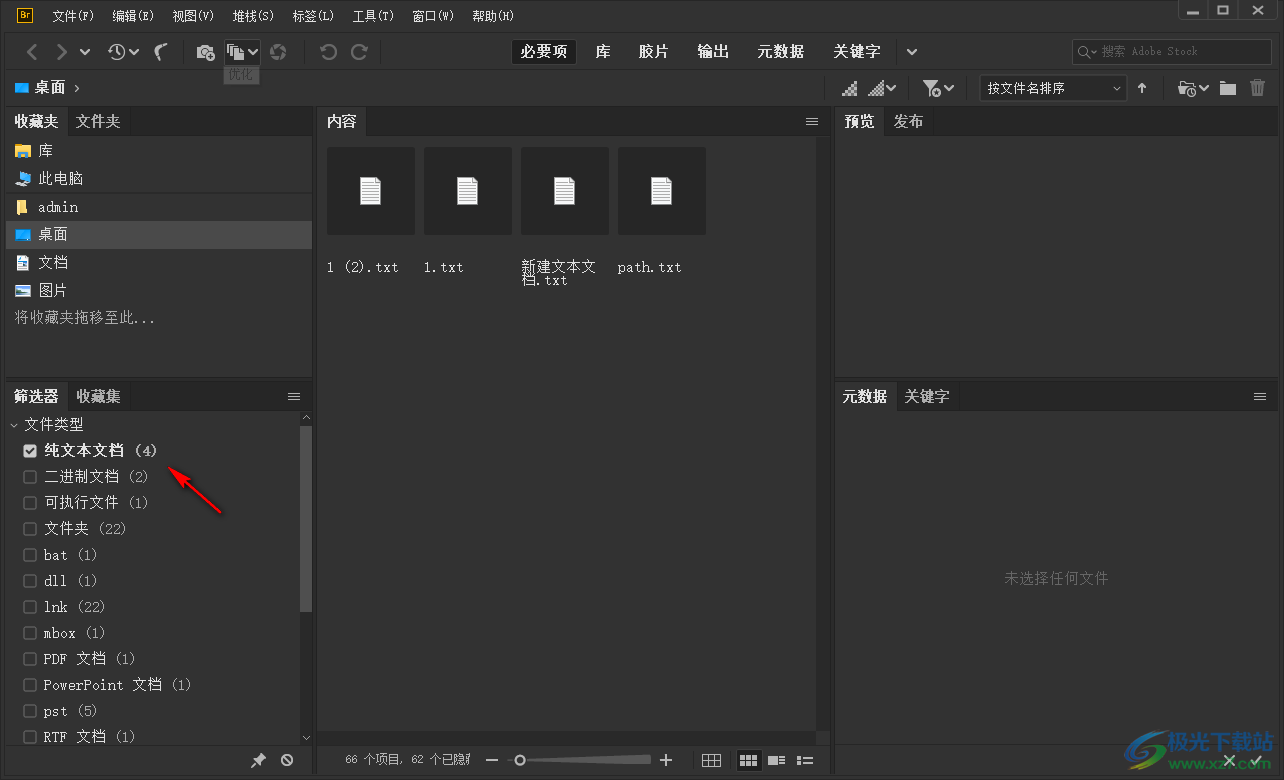1284x780 pixels.
Task: Switch to the 文件夹 panel tab
Action: click(x=98, y=121)
